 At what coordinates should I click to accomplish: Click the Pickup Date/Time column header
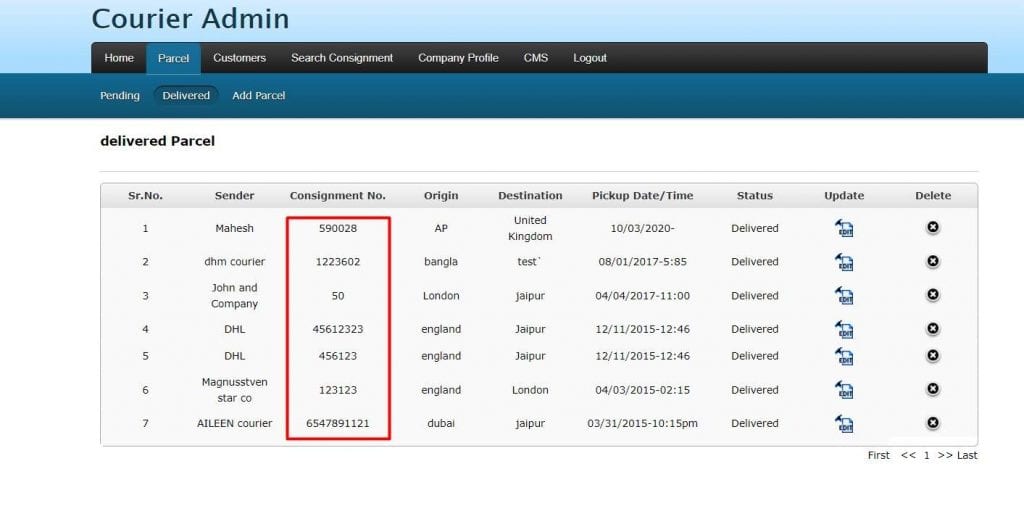(x=643, y=196)
